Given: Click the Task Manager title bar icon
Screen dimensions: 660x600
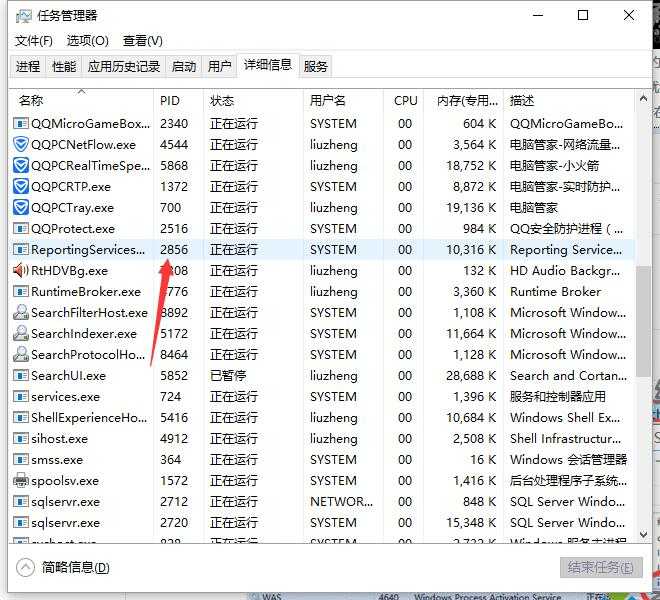Looking at the screenshot, I should (24, 16).
